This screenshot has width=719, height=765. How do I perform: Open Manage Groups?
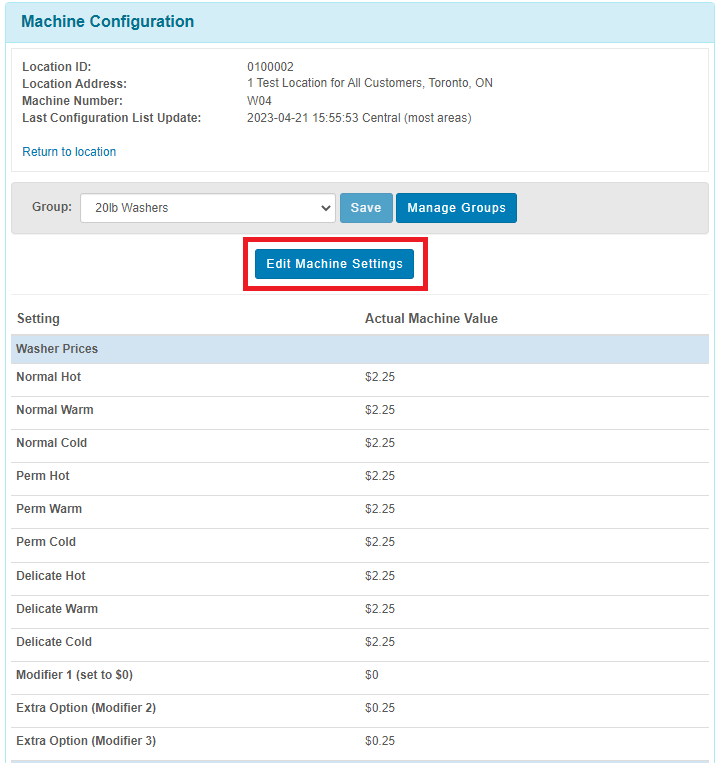456,208
